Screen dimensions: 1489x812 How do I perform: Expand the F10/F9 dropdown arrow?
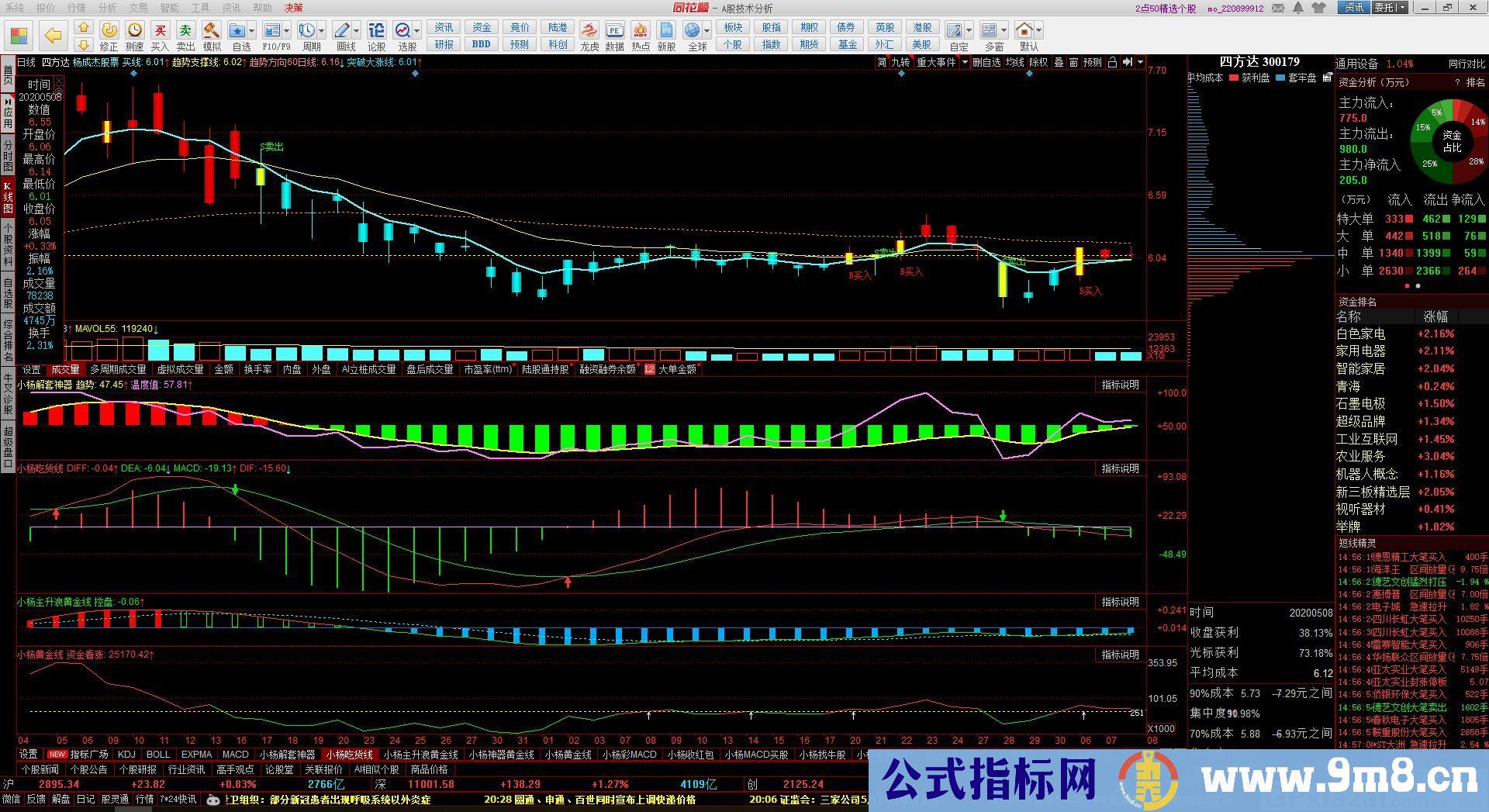287,31
